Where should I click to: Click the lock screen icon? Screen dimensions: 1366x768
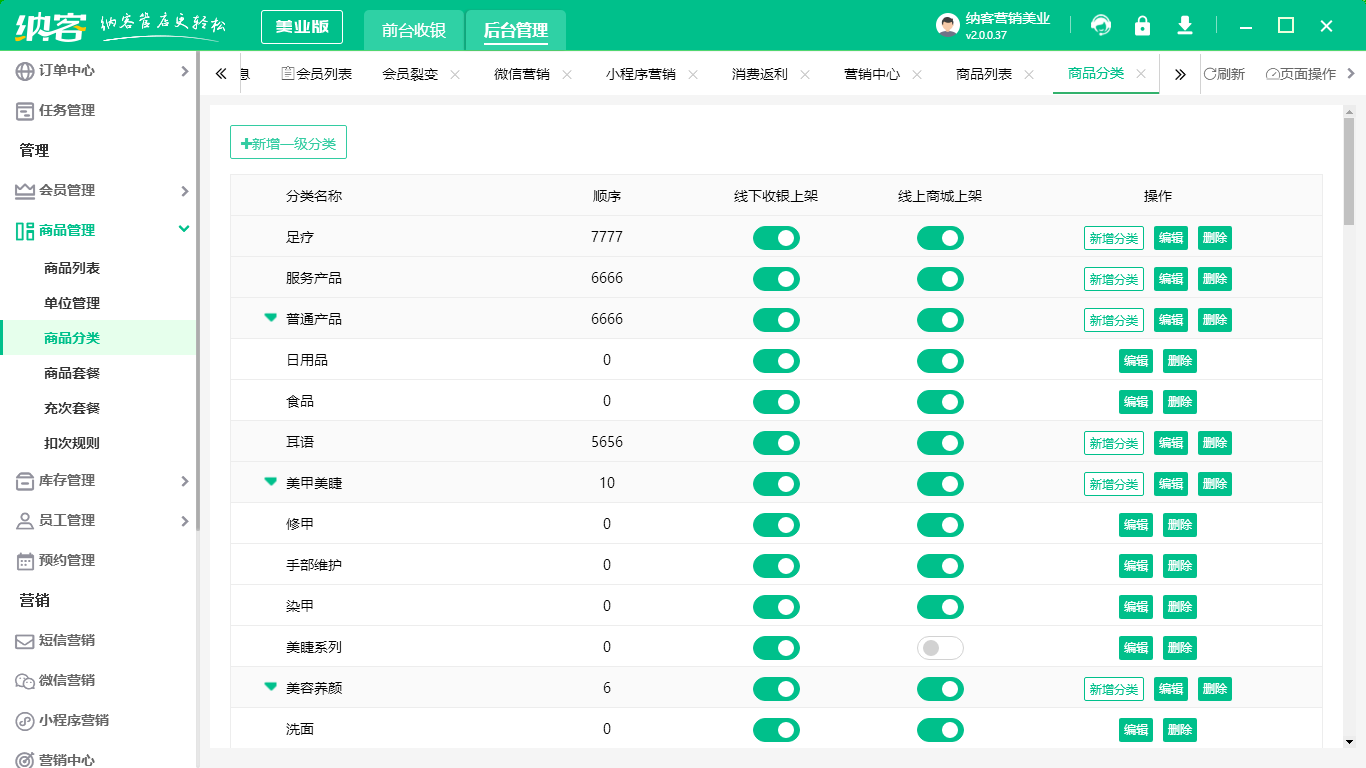tap(1142, 26)
